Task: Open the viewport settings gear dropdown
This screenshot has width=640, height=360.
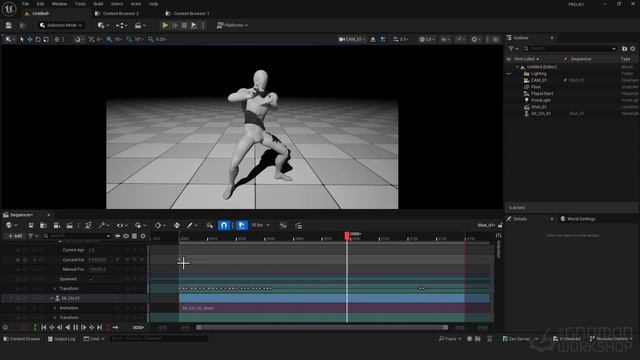Action: pos(476,40)
